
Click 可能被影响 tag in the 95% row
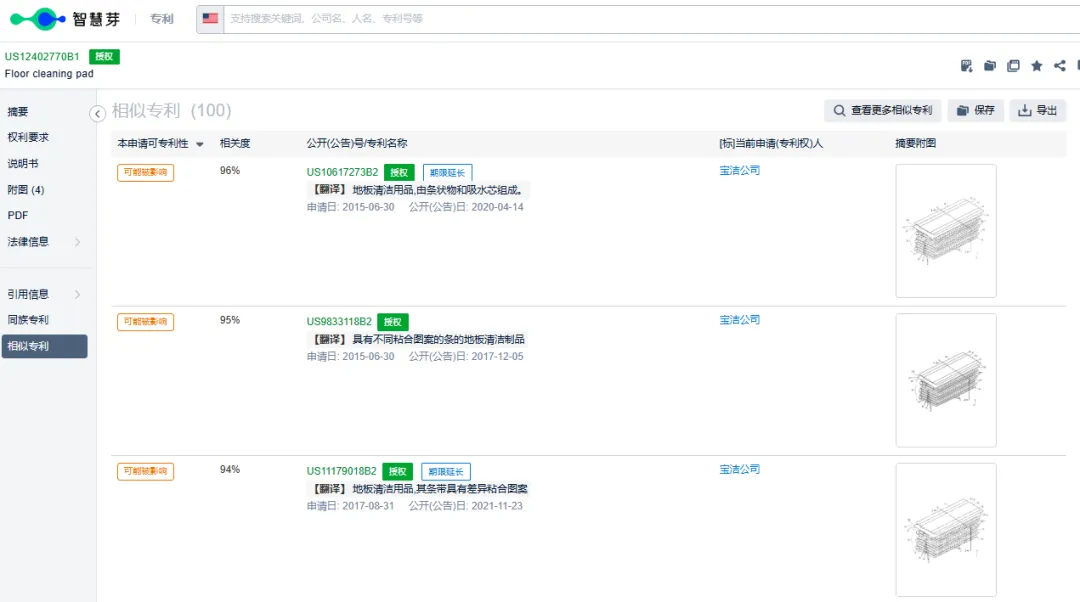[x=145, y=322]
